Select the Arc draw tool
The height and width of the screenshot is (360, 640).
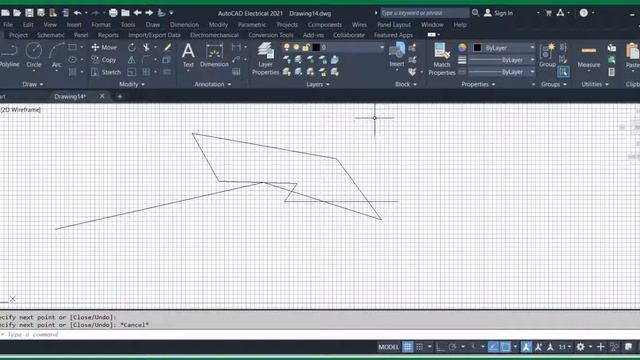[x=56, y=55]
